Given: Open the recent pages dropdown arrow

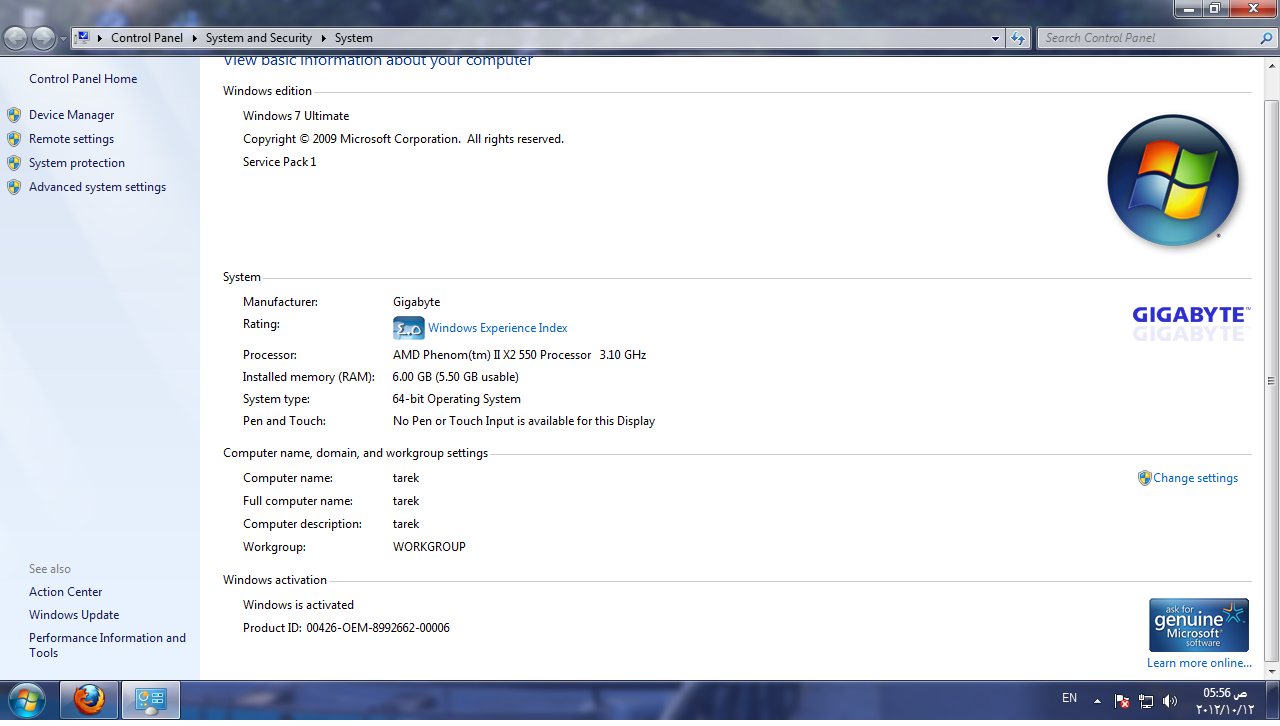Looking at the screenshot, I should (64, 39).
